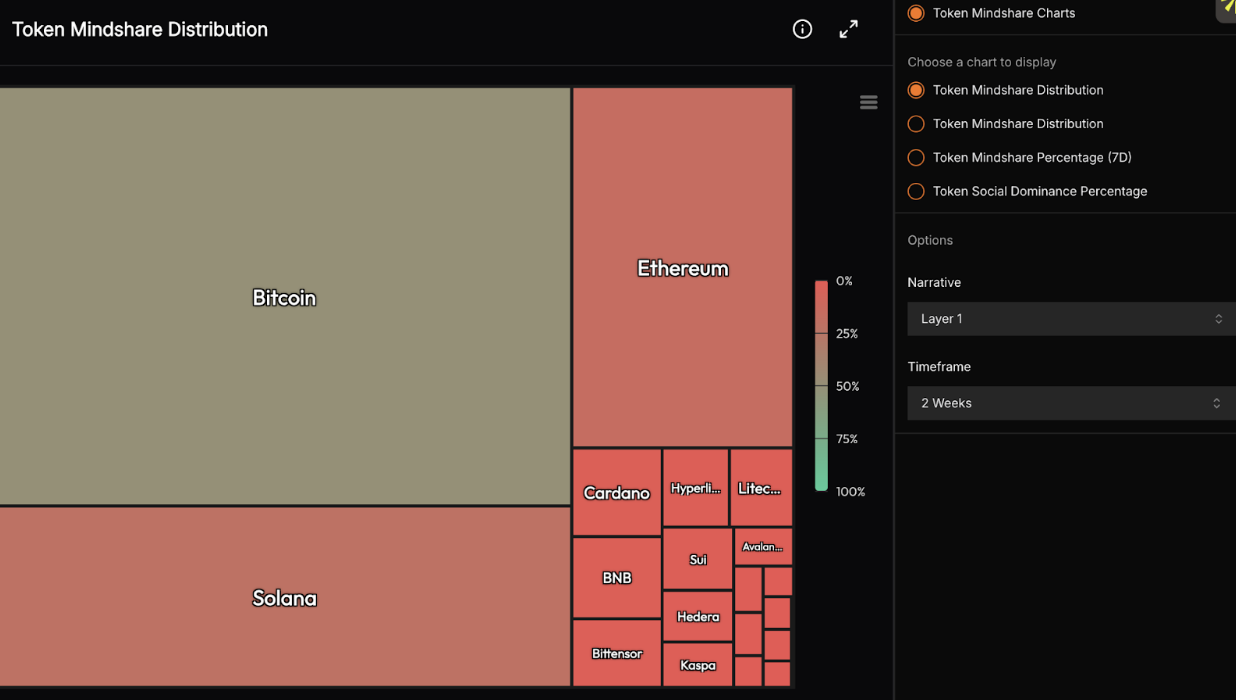The width and height of the screenshot is (1236, 700).
Task: Pick the unselected Token Mindshare Distribution radio
Action: coord(916,124)
